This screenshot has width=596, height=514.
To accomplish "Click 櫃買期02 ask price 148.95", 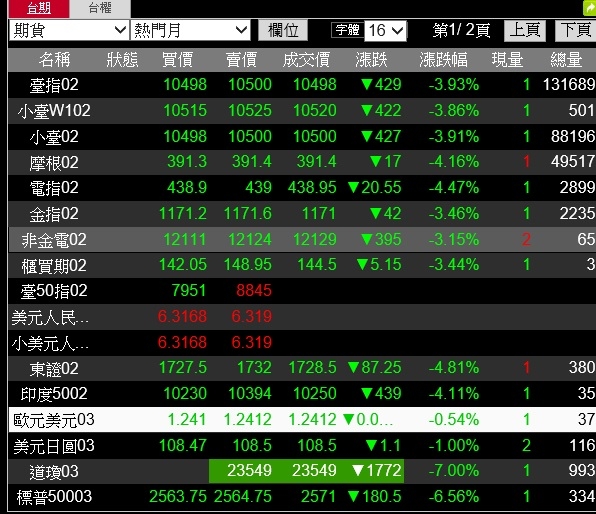I will click(x=247, y=265).
